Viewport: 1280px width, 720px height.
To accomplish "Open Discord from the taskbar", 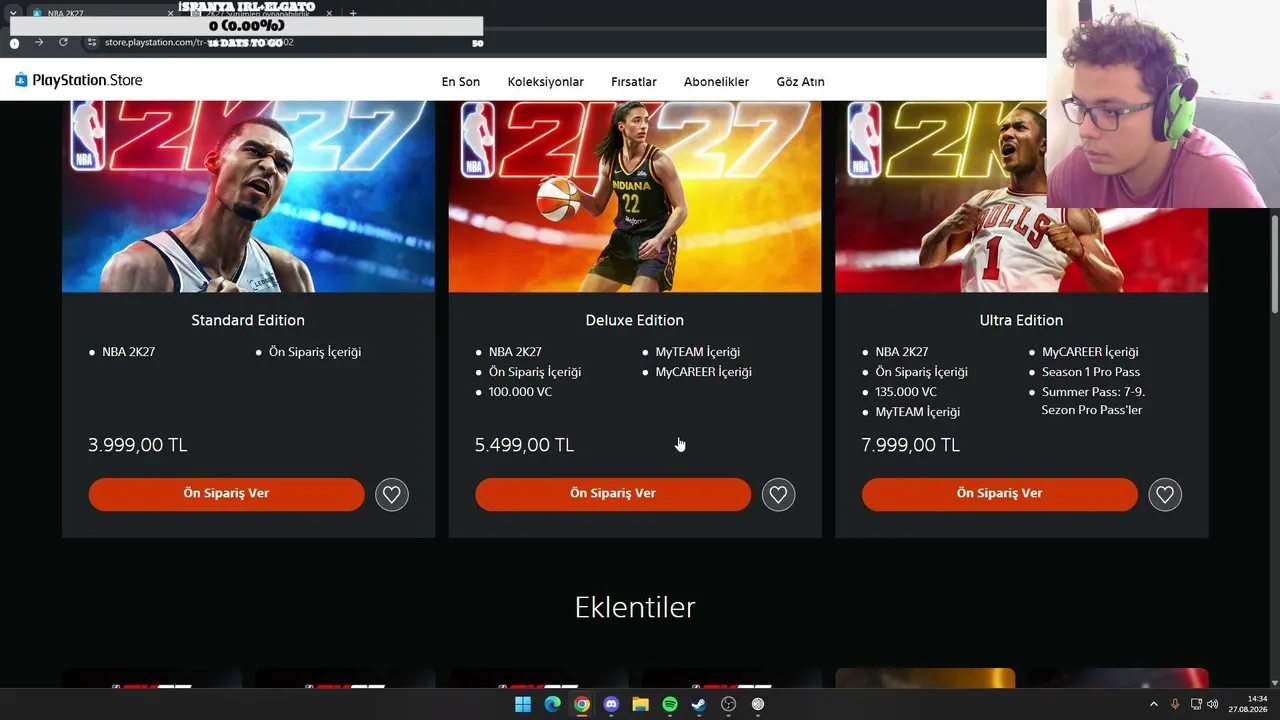I will click(611, 704).
